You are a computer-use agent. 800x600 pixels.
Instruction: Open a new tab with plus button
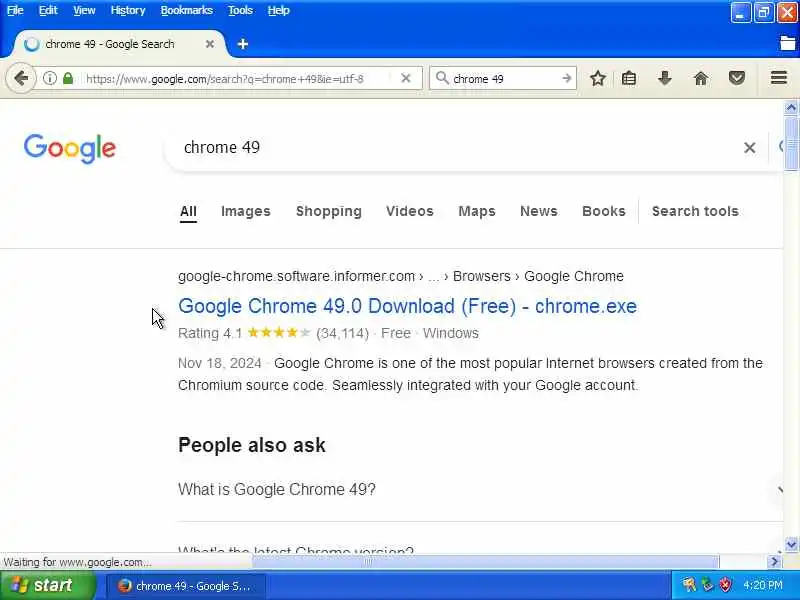pos(242,44)
